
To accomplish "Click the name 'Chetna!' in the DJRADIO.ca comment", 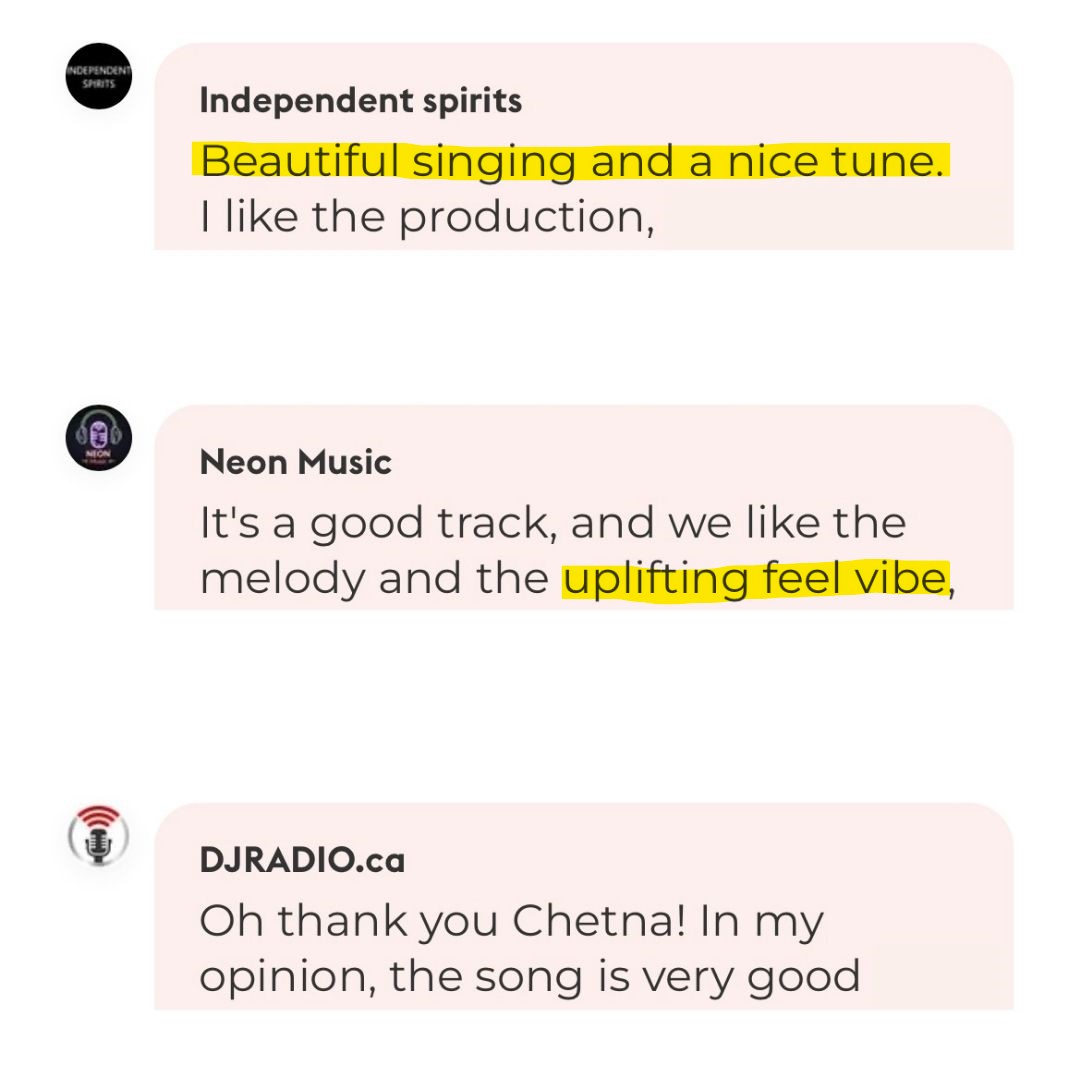I will coord(599,920).
